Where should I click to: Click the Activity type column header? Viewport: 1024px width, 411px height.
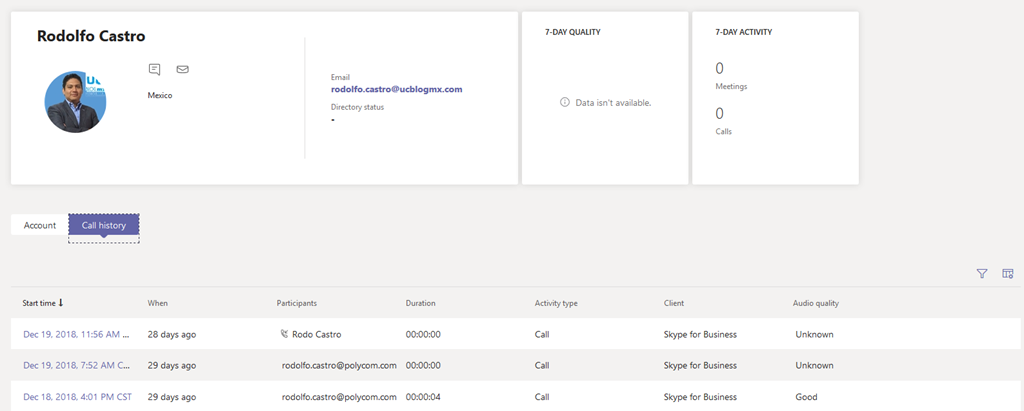click(556, 302)
